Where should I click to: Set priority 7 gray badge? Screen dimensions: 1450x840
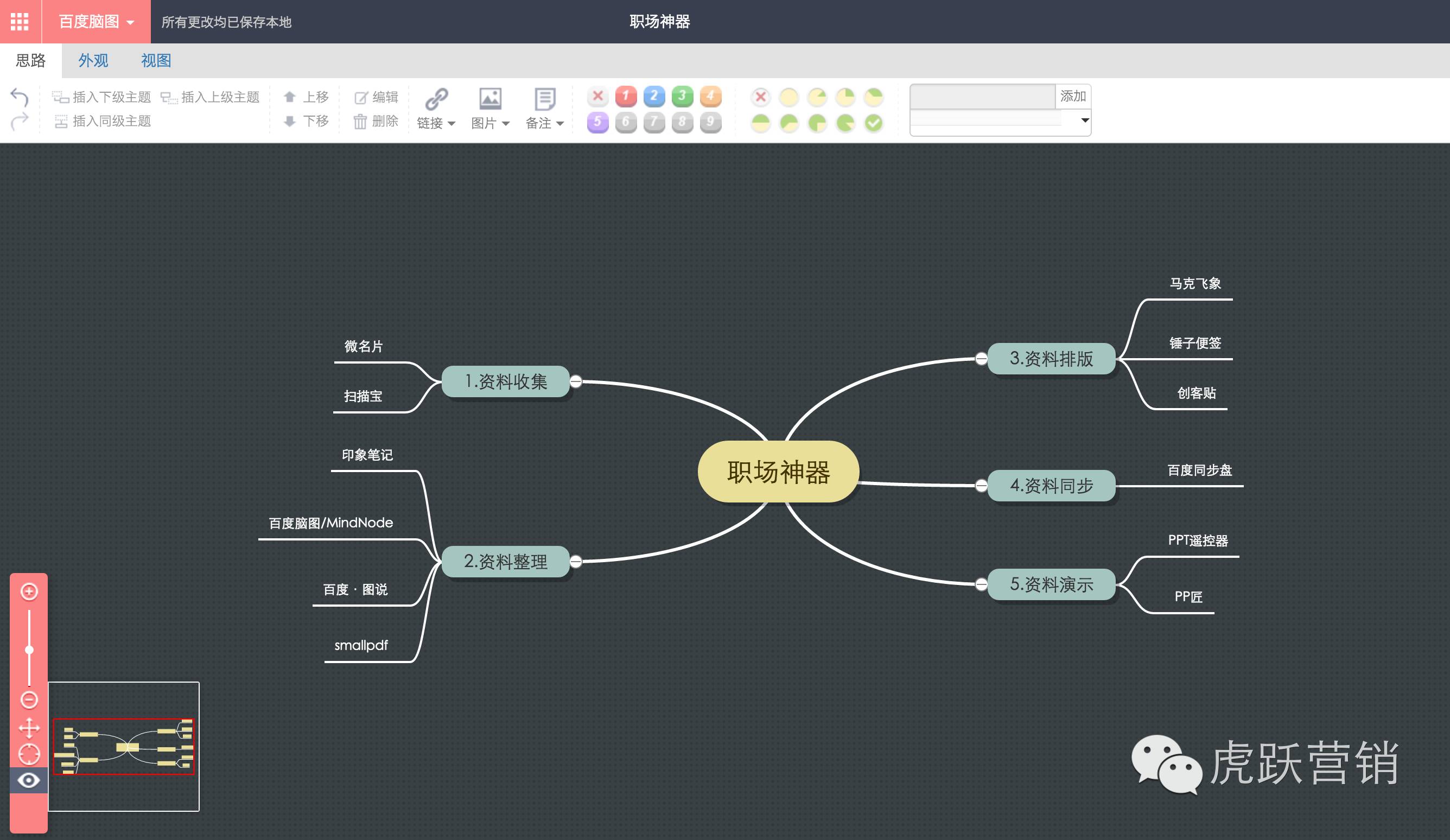[654, 122]
